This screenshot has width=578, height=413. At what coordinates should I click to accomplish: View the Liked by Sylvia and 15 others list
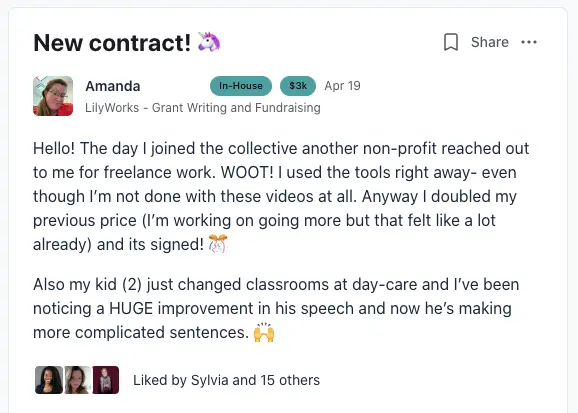(226, 380)
